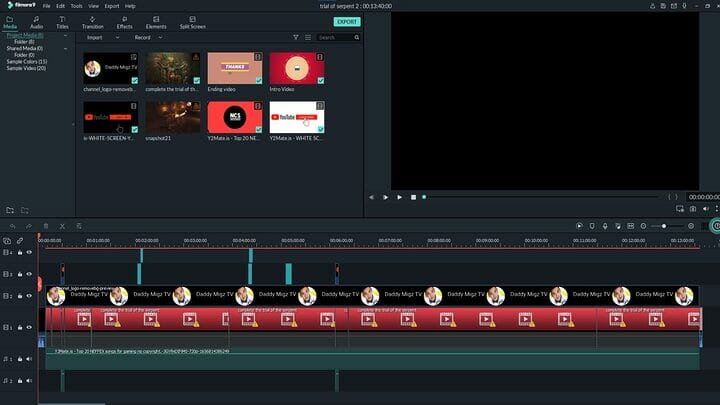Open the View menu

[93, 6]
